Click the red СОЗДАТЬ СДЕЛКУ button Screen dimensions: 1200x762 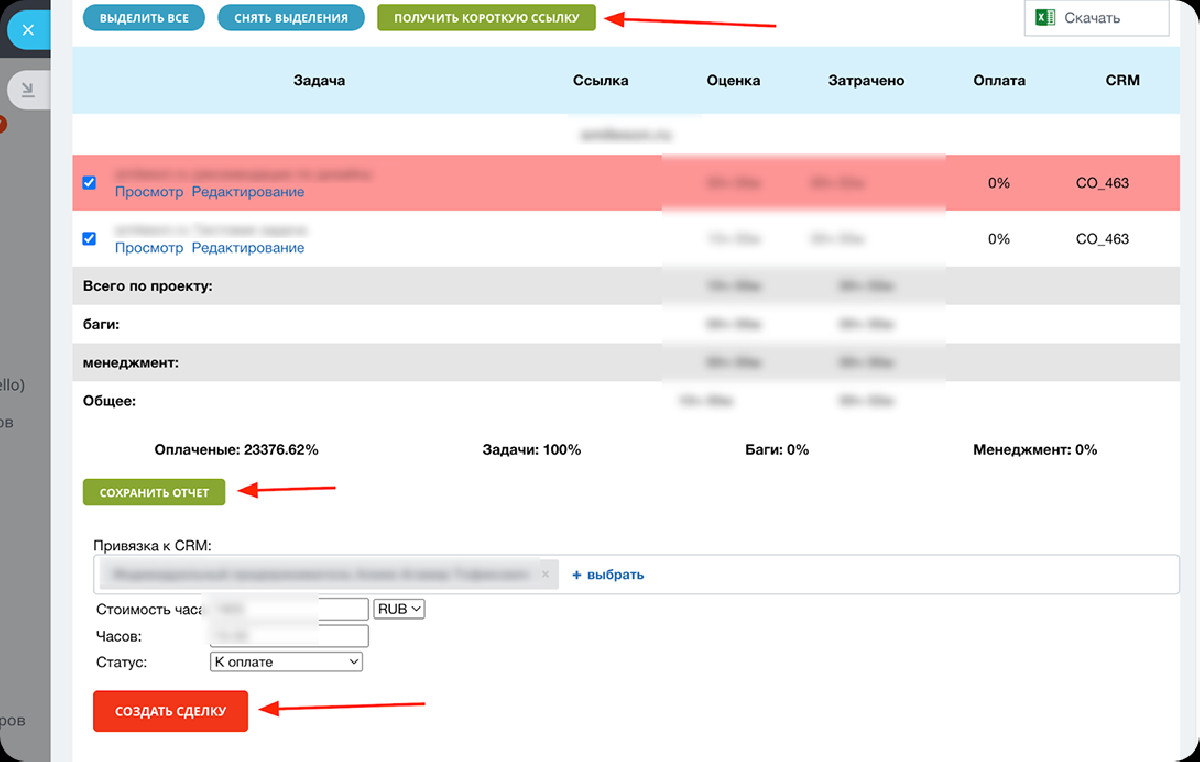(x=170, y=711)
